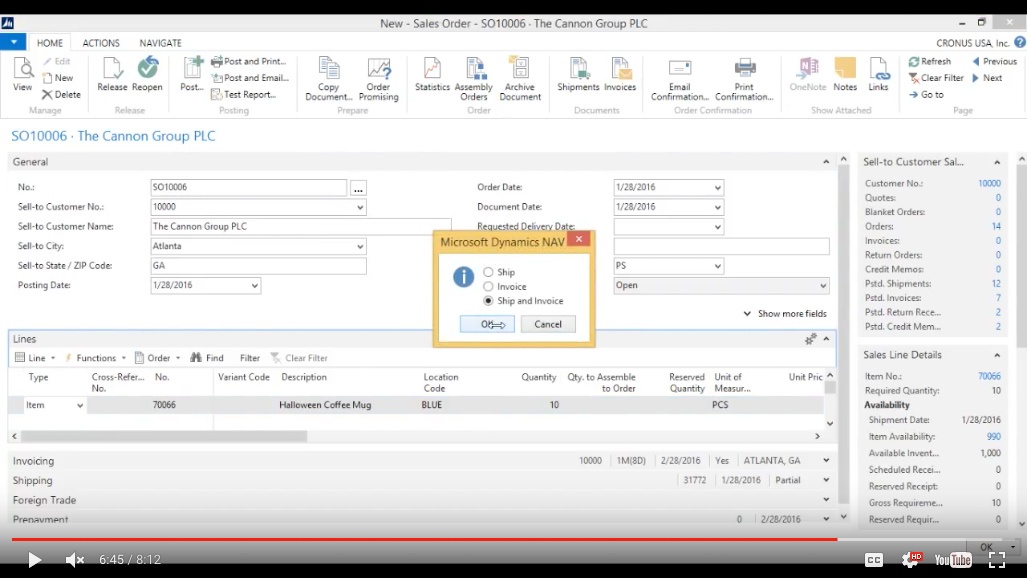This screenshot has height=578, width=1027.
Task: Click the Post icon in ribbon
Action: point(192,74)
